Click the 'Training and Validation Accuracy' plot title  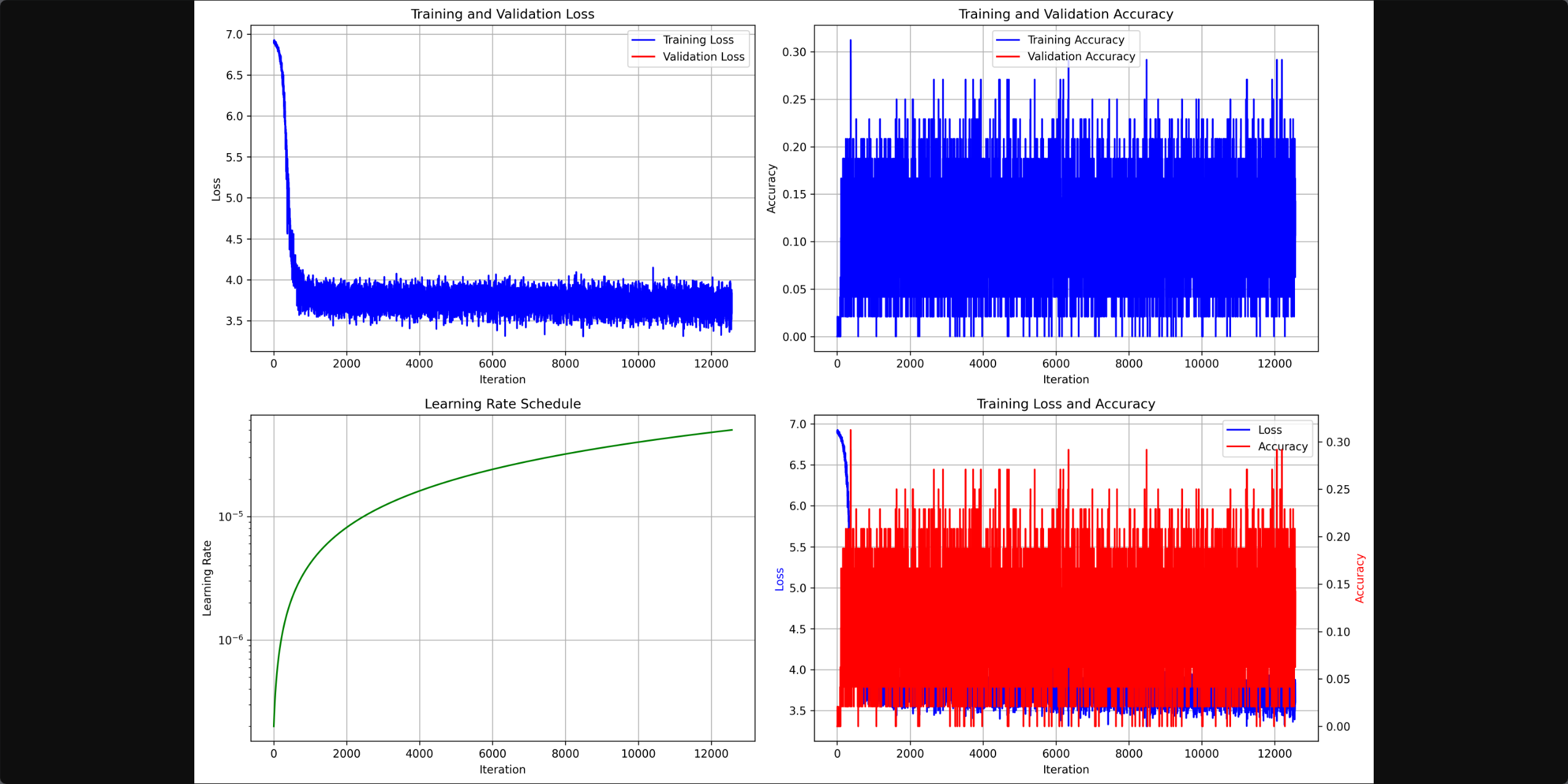point(1066,14)
